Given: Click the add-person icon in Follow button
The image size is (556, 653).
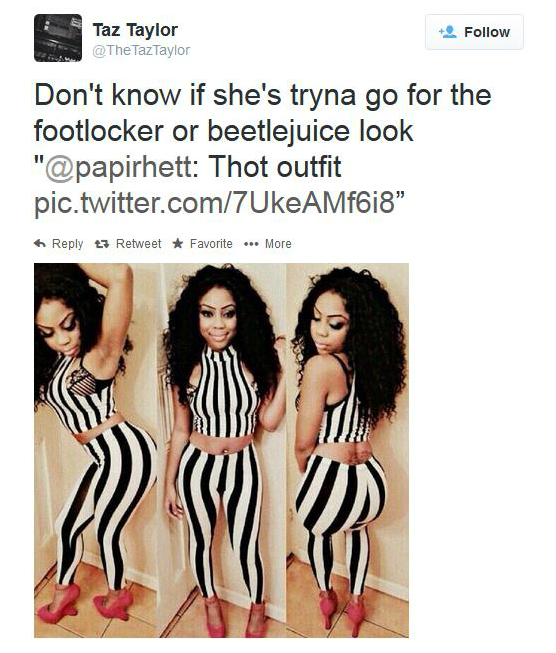Looking at the screenshot, I should pos(448,32).
